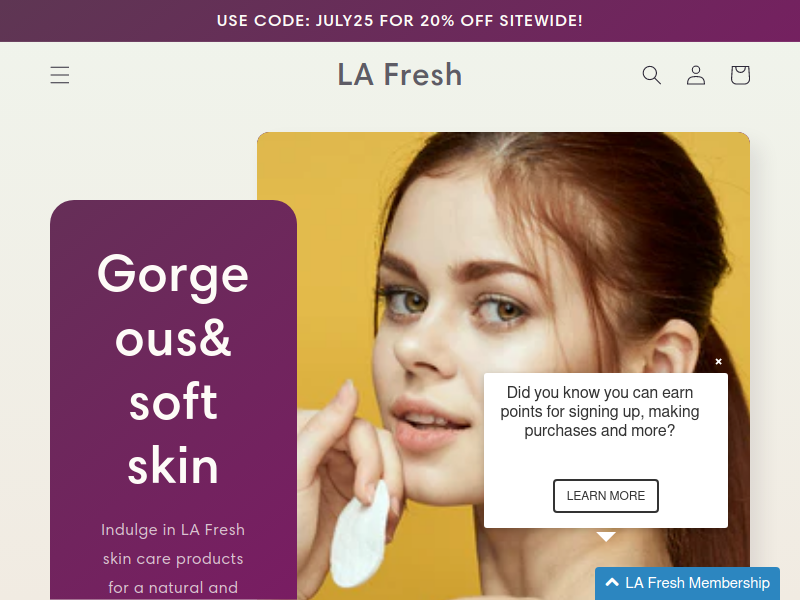Open the account login icon
Image resolution: width=800 pixels, height=600 pixels.
696,75
